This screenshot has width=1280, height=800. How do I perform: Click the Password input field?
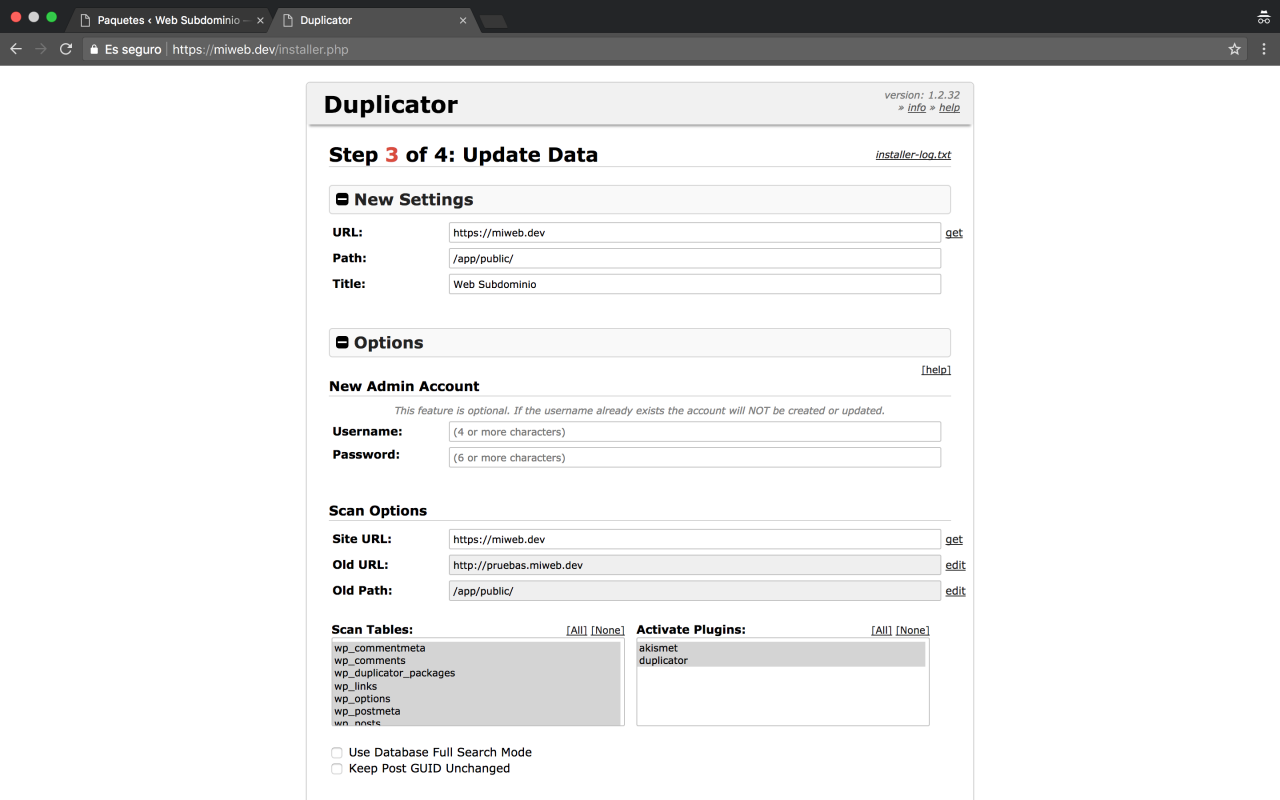(x=695, y=458)
